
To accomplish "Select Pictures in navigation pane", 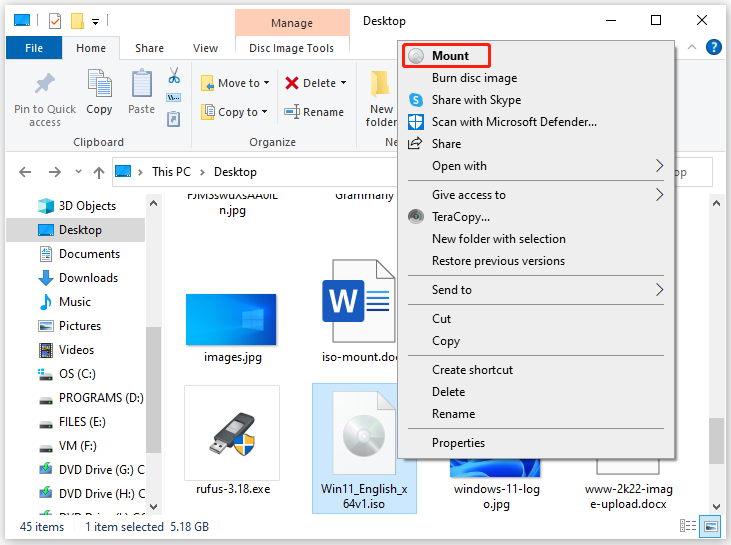I will [x=80, y=326].
